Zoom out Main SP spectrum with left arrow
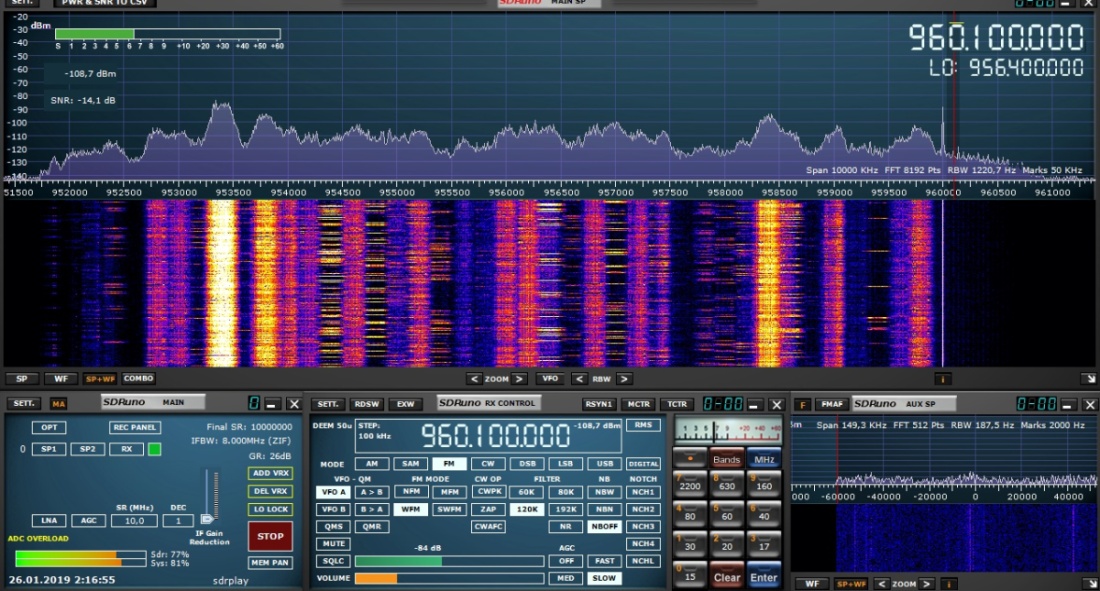 (x=474, y=379)
